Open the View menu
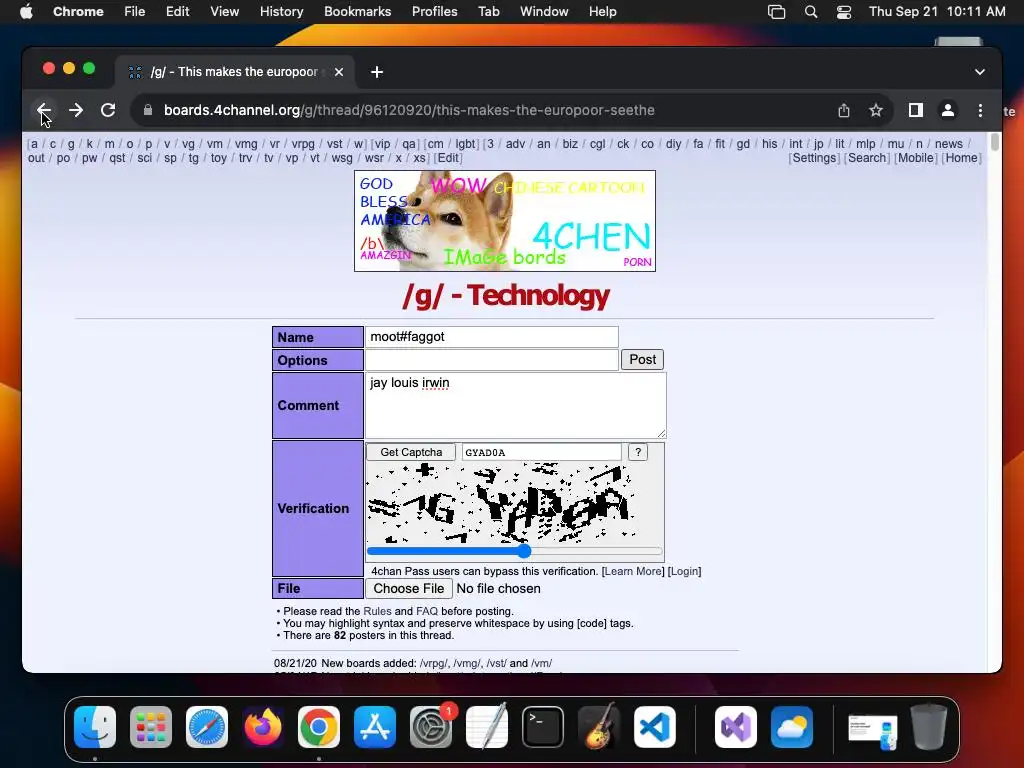1024x768 pixels. pyautogui.click(x=225, y=12)
